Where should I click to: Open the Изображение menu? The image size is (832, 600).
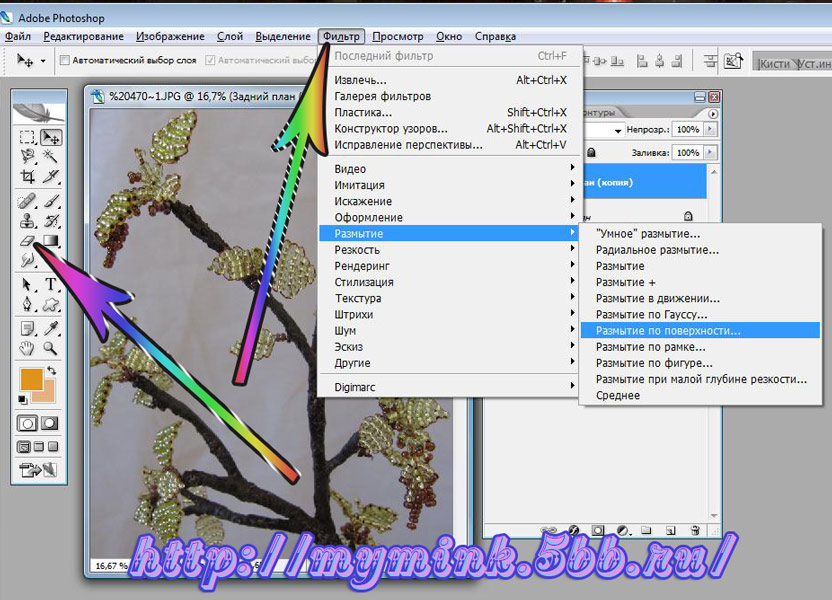(x=170, y=36)
